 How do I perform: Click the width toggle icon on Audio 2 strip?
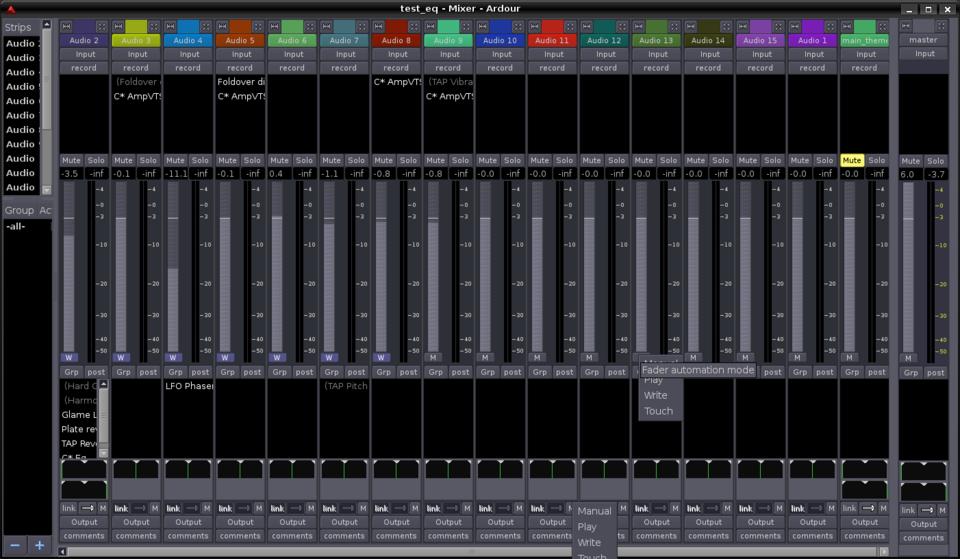point(66,26)
